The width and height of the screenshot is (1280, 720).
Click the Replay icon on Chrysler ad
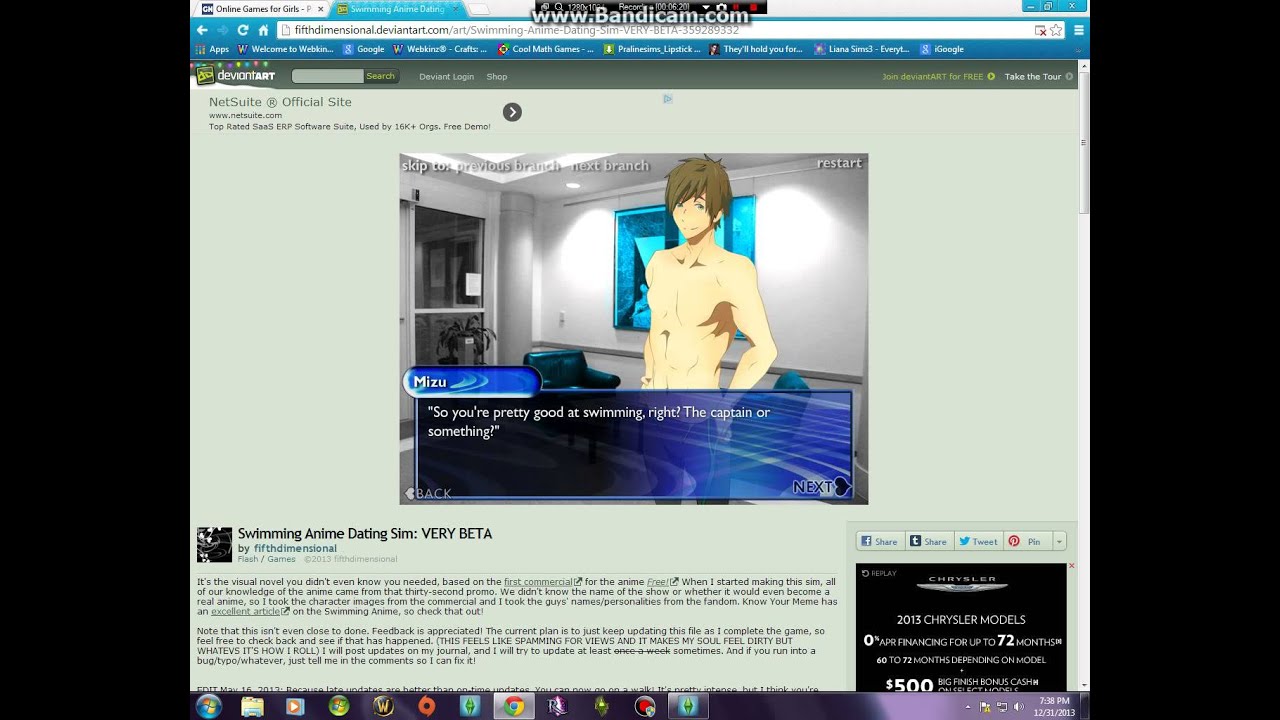(x=879, y=573)
